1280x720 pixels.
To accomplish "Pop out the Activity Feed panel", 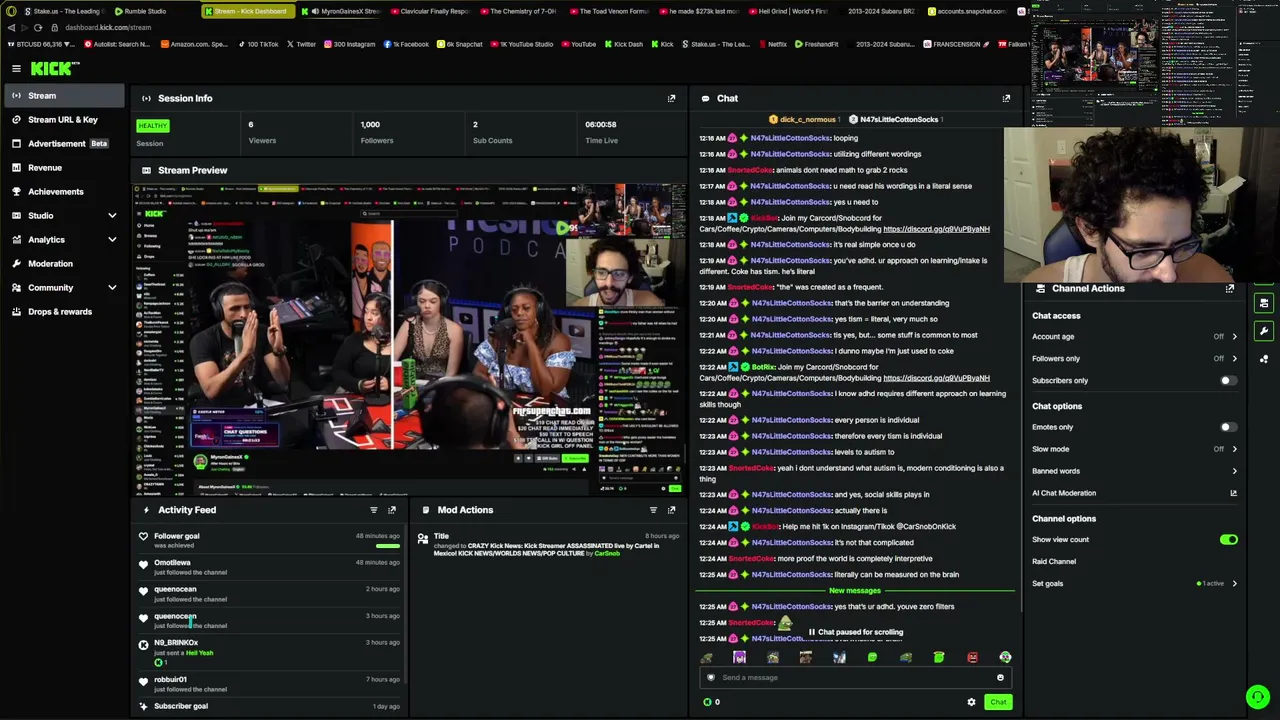I will pos(392,510).
